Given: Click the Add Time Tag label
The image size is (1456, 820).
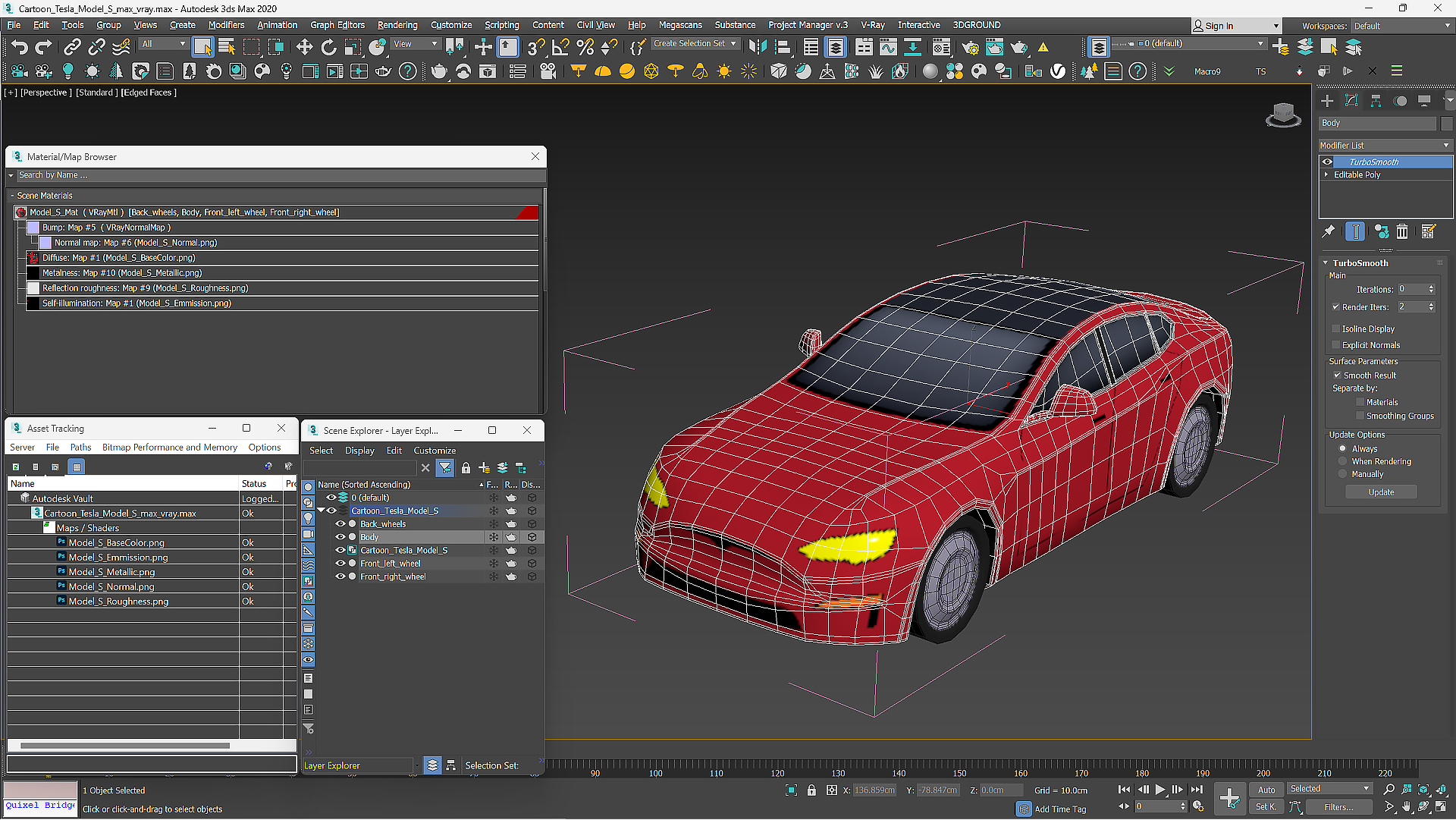Looking at the screenshot, I should [x=1060, y=810].
